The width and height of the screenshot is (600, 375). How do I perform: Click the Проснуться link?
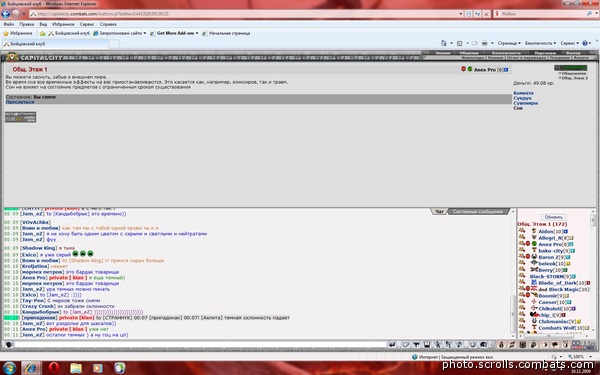click(20, 102)
